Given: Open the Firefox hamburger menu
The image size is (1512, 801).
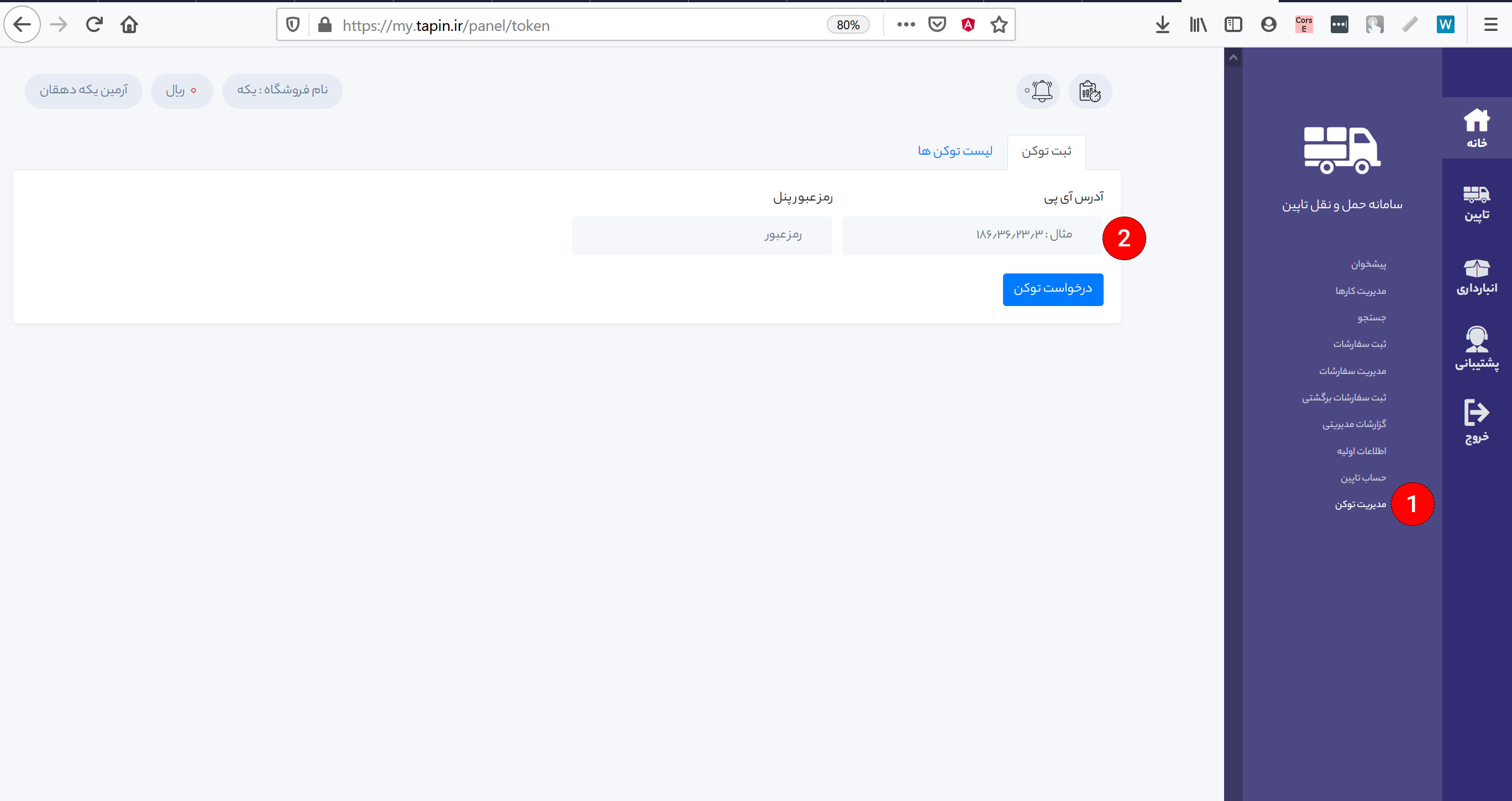Looking at the screenshot, I should point(1490,25).
